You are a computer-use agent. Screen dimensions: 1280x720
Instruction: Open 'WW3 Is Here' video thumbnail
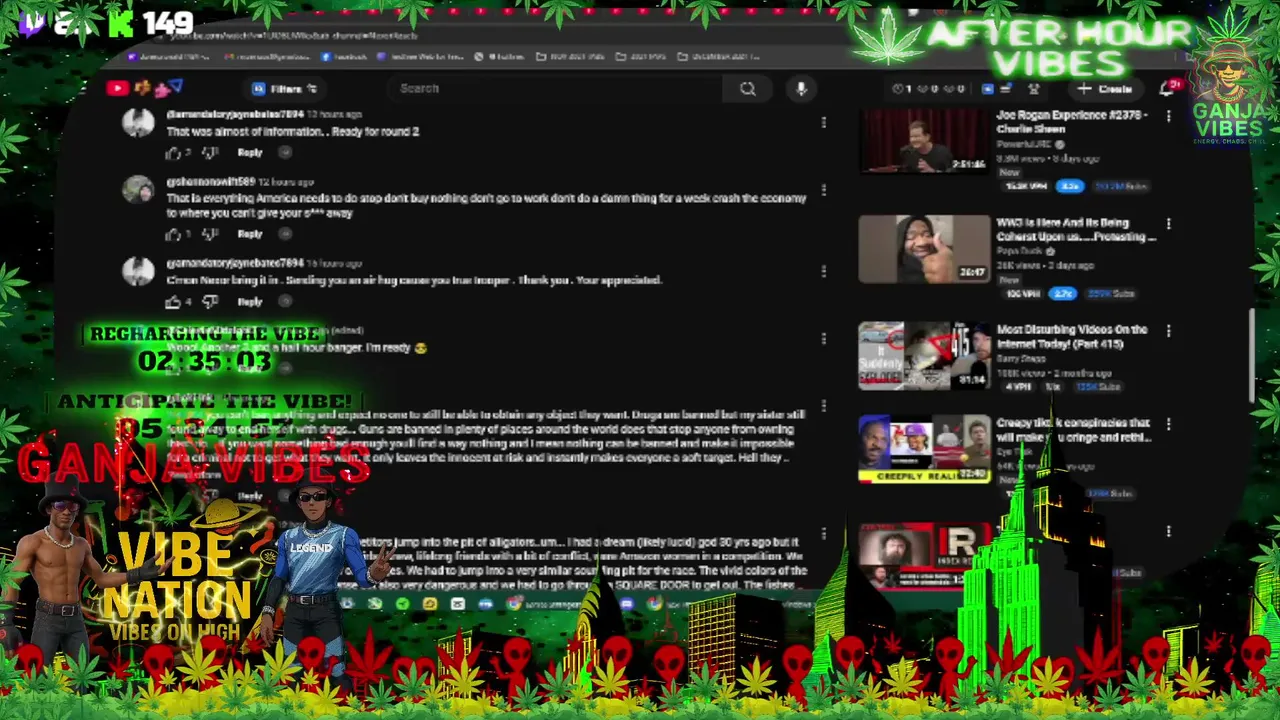pos(924,249)
